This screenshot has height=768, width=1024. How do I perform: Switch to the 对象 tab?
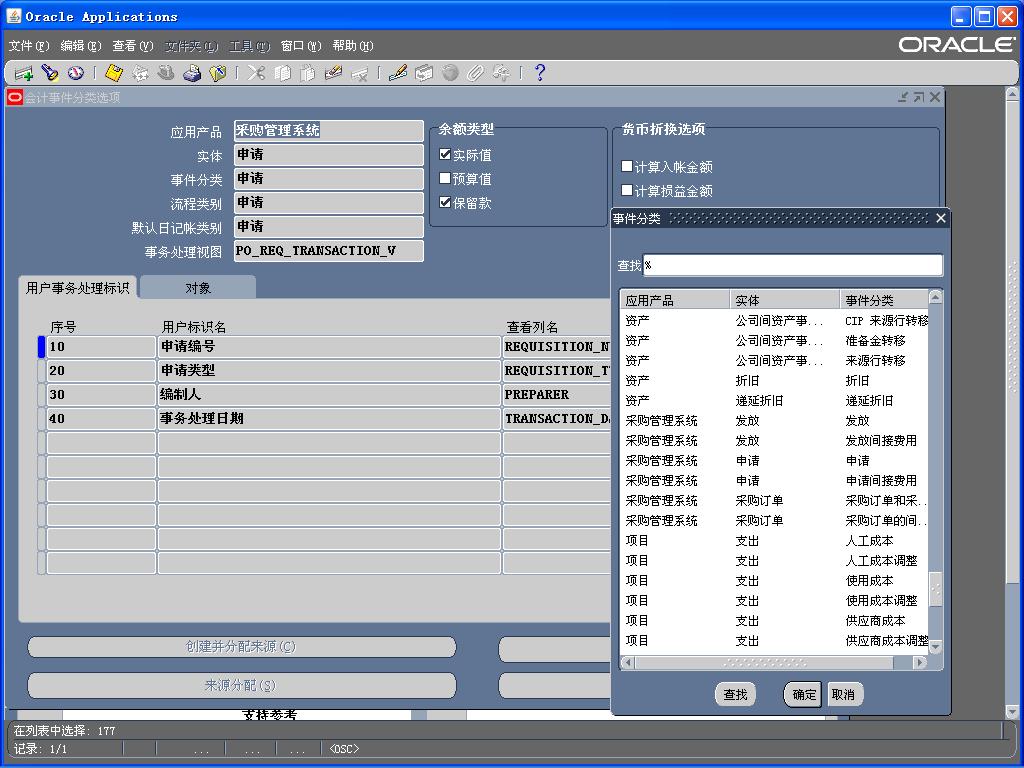click(198, 288)
